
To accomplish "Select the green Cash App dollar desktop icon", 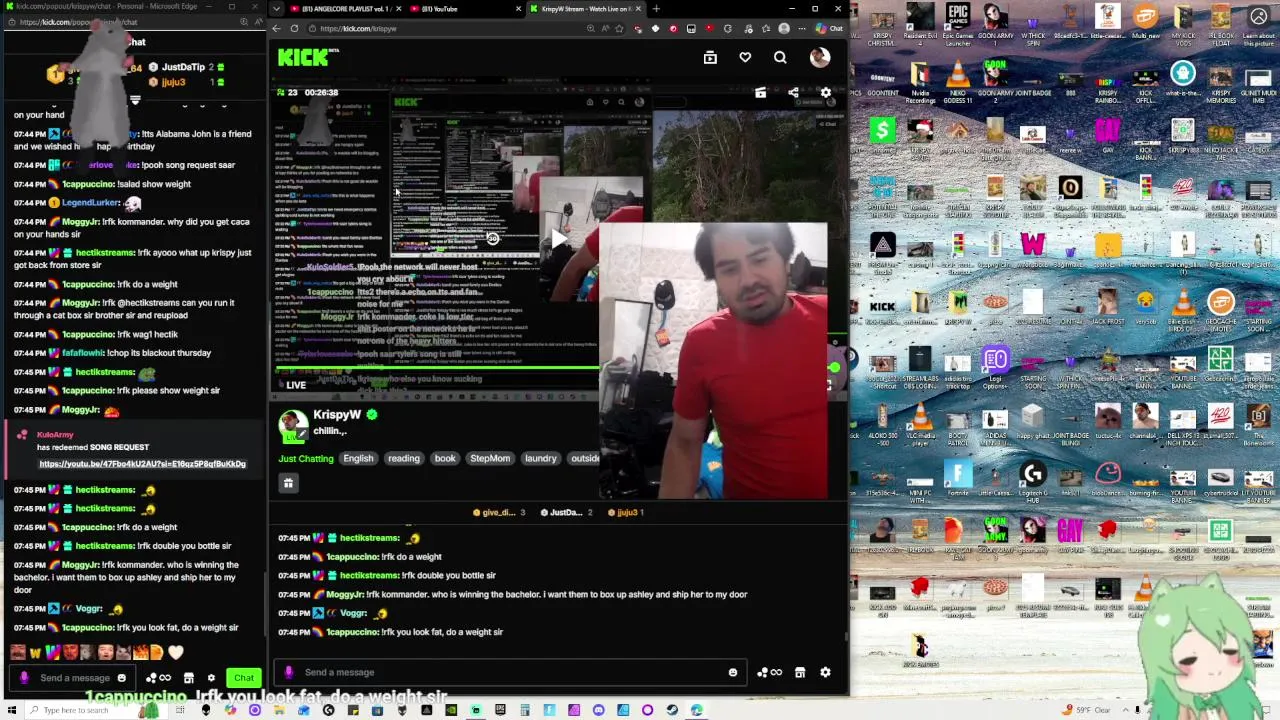I will [x=882, y=130].
